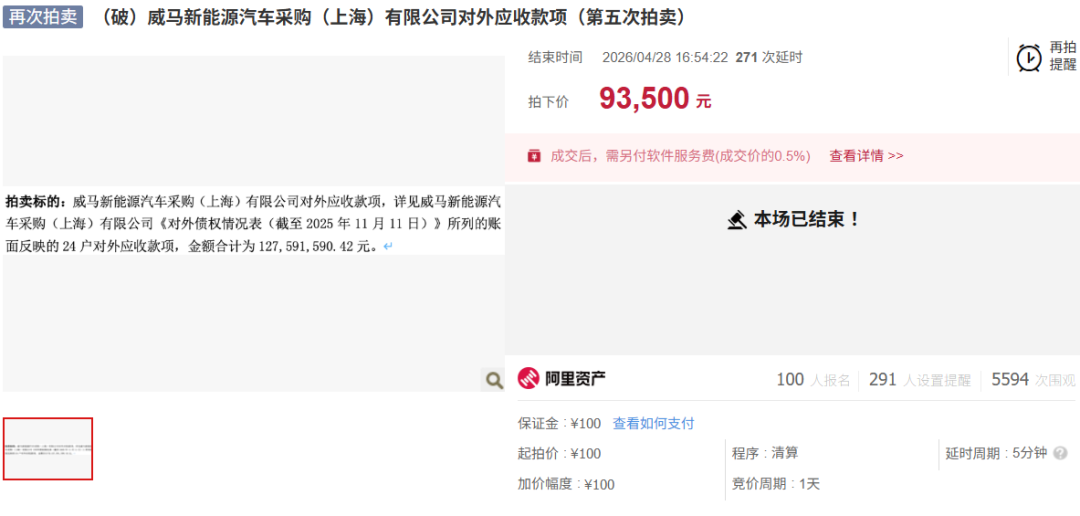Screen dimensions: 1080x516
Task: Click the gavel icon beside 本场已结束
Action: click(737, 220)
